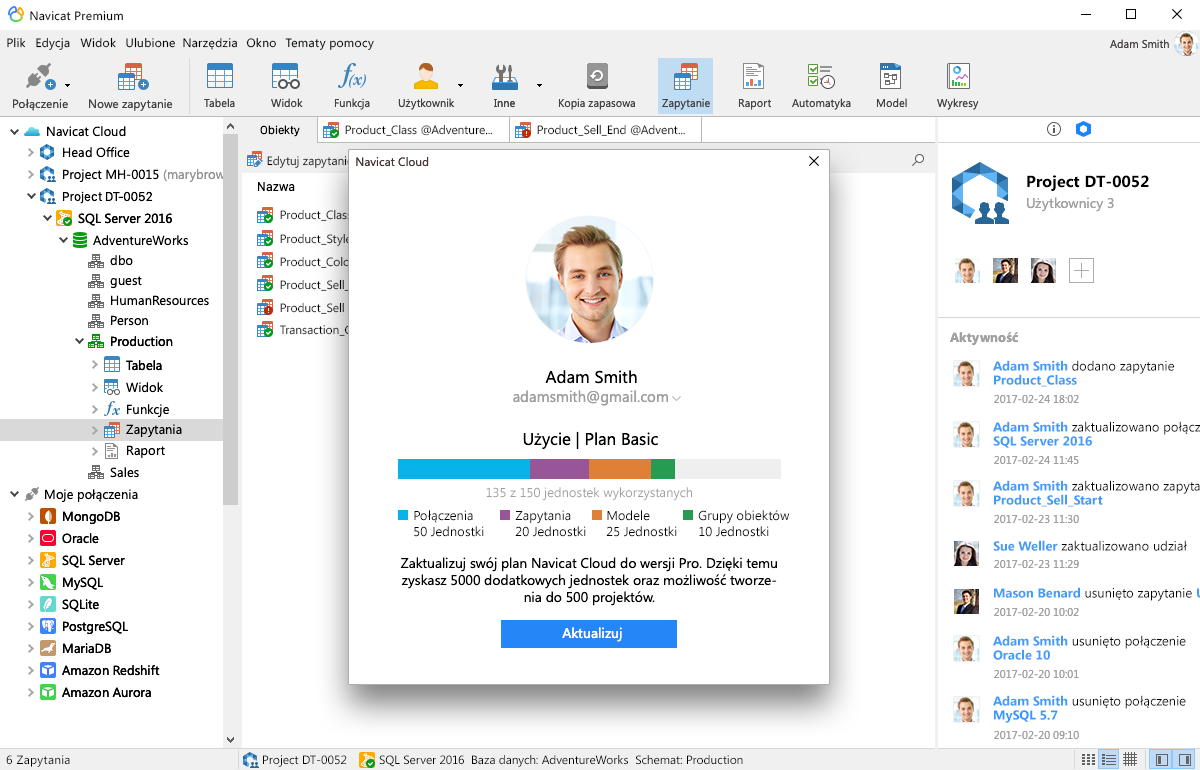The height and width of the screenshot is (770, 1200).
Task: Close the Navicat Cloud dialog
Action: click(814, 161)
